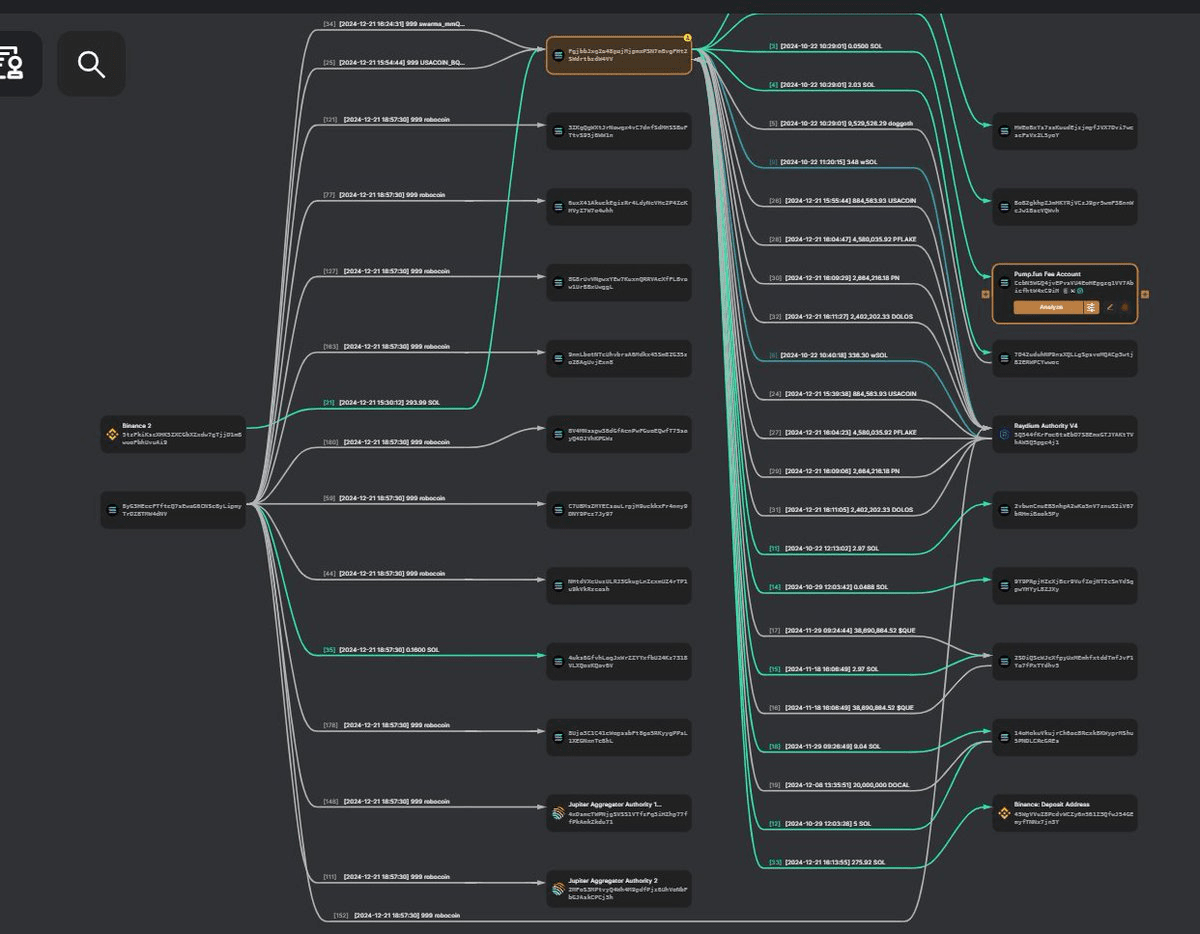Select the Binance 2 wallet node
The image size is (1200, 934).
click(x=172, y=434)
